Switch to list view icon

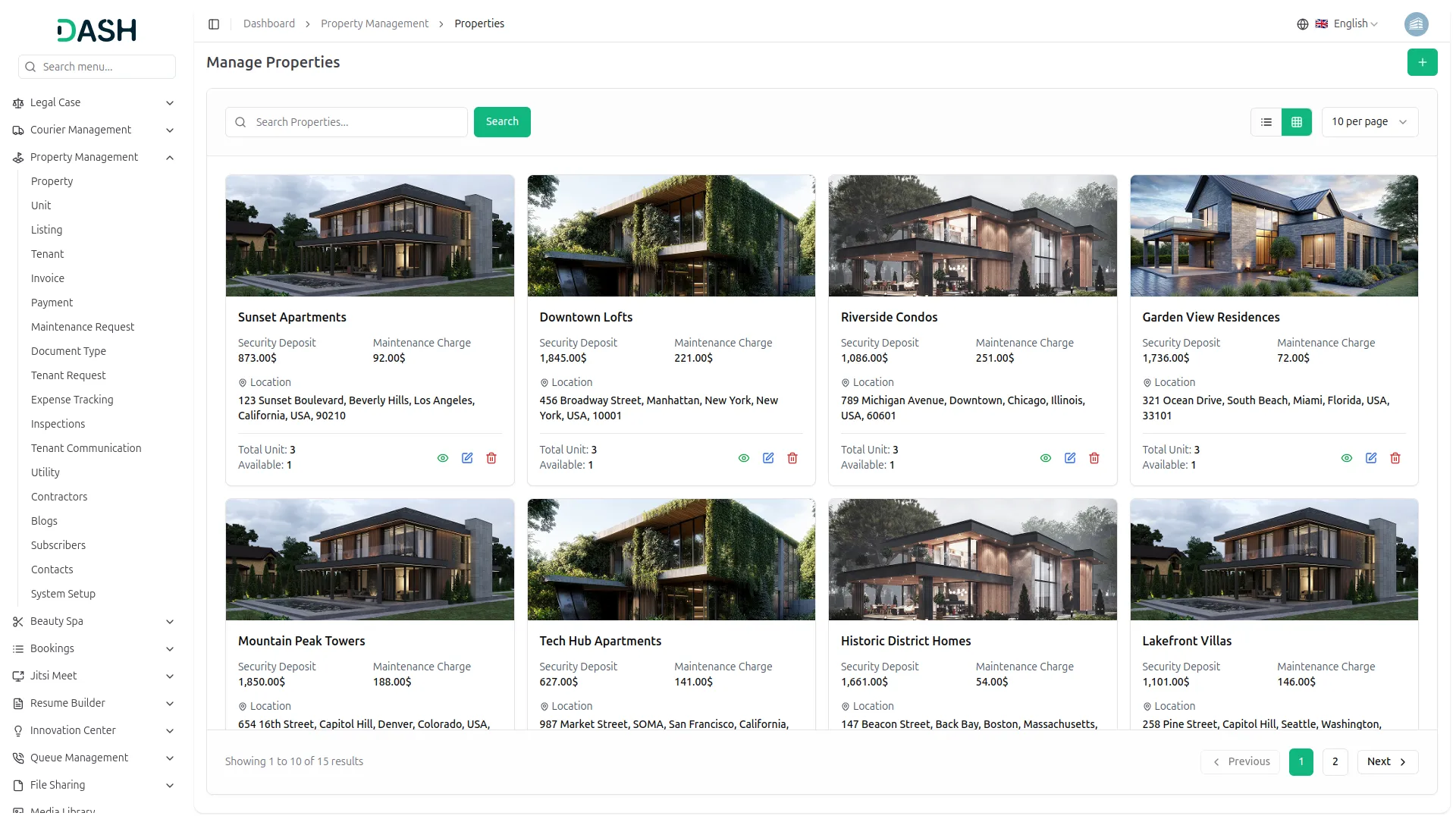(x=1266, y=121)
